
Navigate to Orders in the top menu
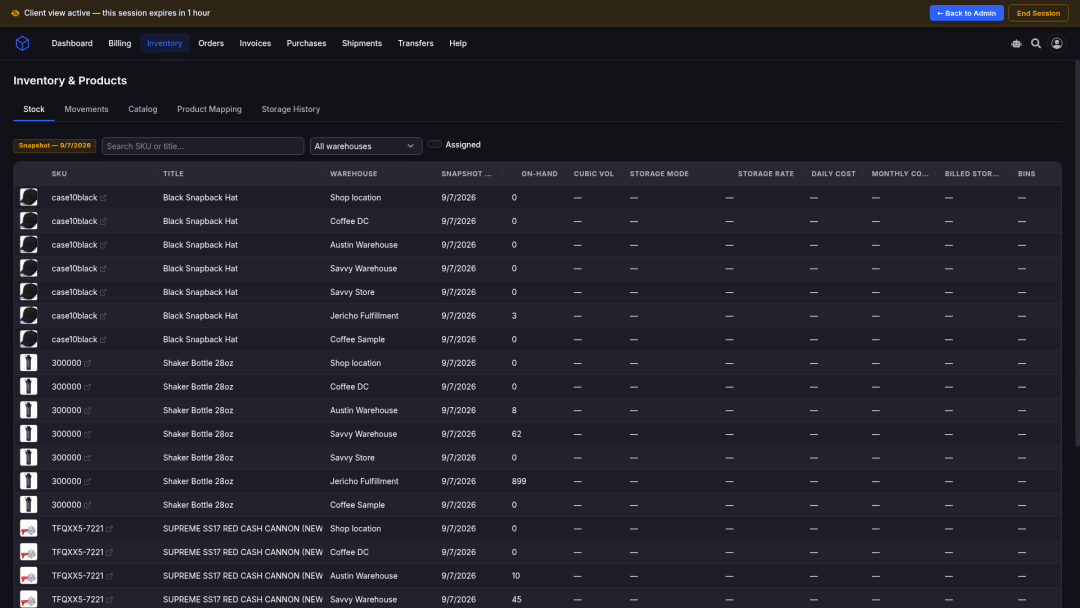click(x=211, y=43)
